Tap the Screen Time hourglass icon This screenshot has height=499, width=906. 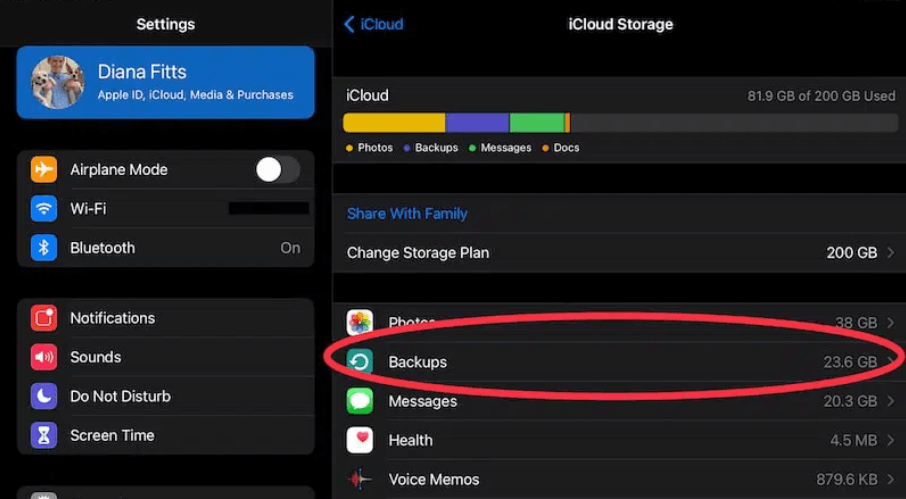(x=44, y=435)
